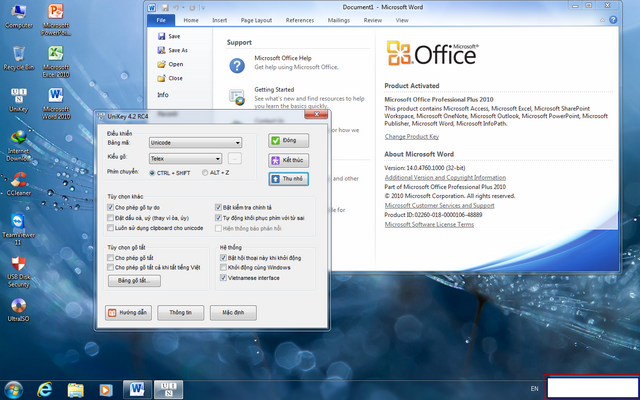Click the 'Thu nhỏ' button in UniKey
Screen dimensions: 640x400
[x=289, y=179]
